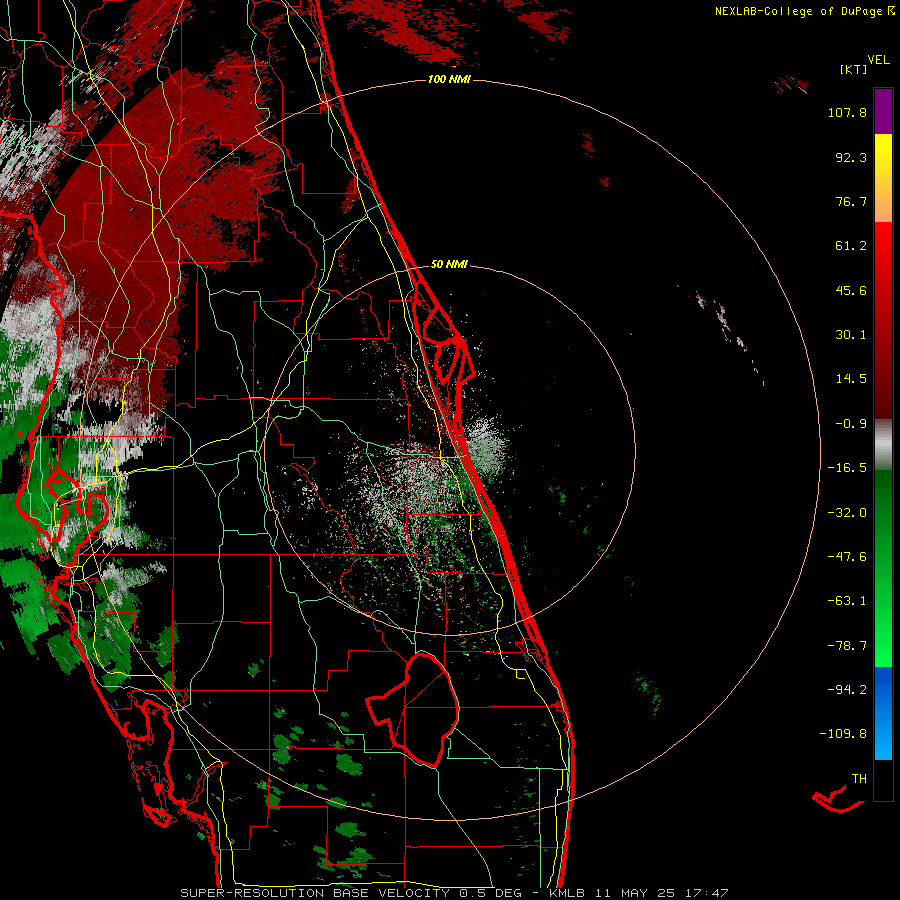Image resolution: width=900 pixels, height=900 pixels.
Task: Select the -32.0 velocity scale value
Action: point(847,513)
